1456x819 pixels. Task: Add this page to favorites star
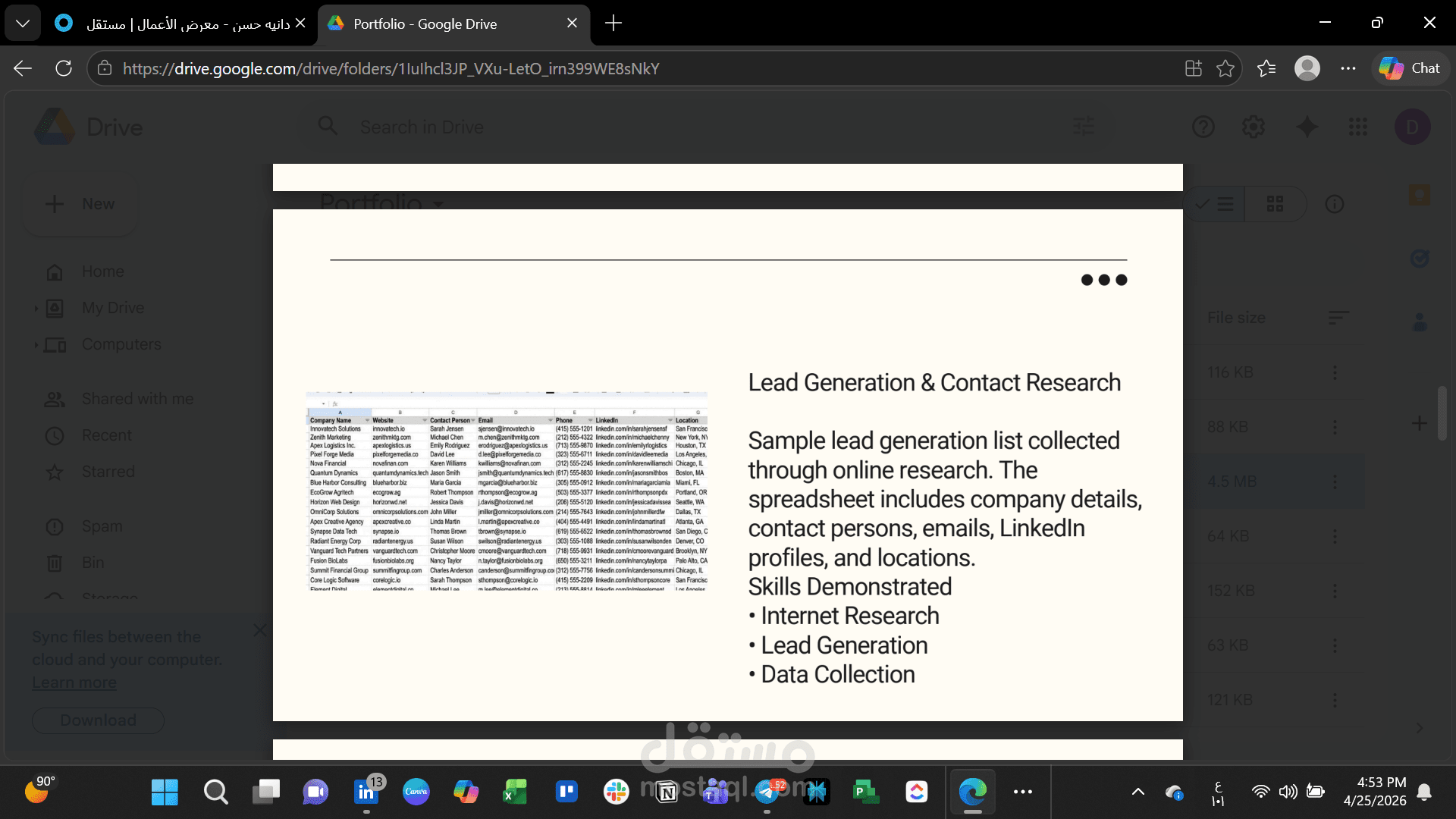tap(1225, 68)
